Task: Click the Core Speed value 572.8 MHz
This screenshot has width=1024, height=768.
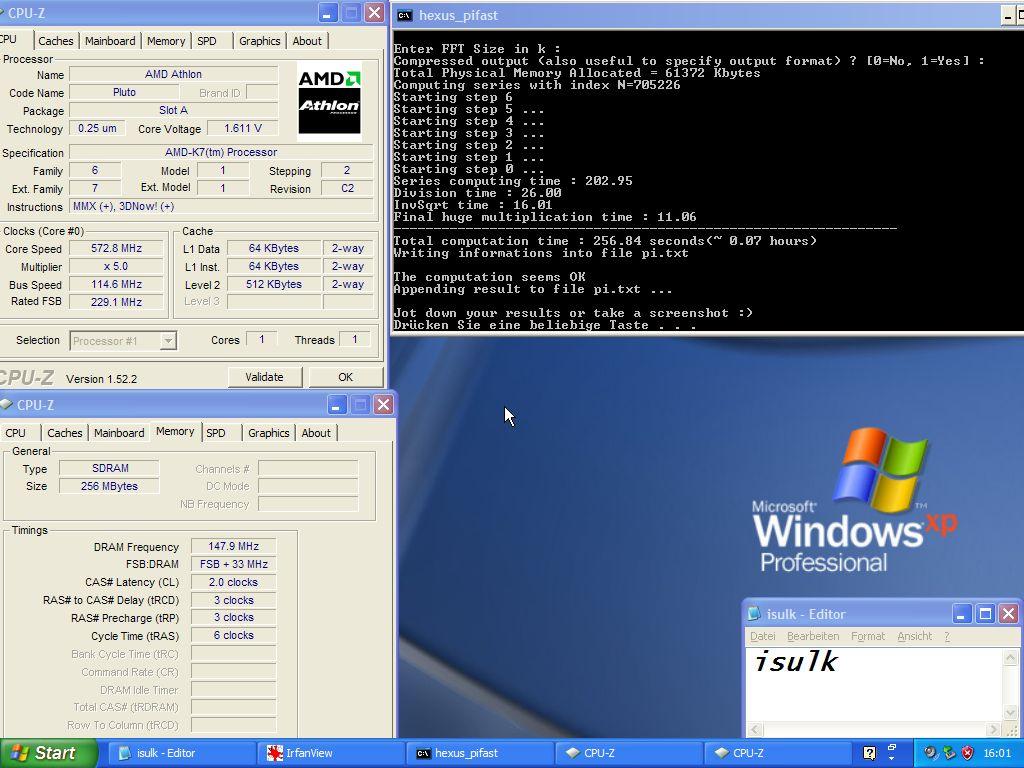Action: pyautogui.click(x=116, y=248)
